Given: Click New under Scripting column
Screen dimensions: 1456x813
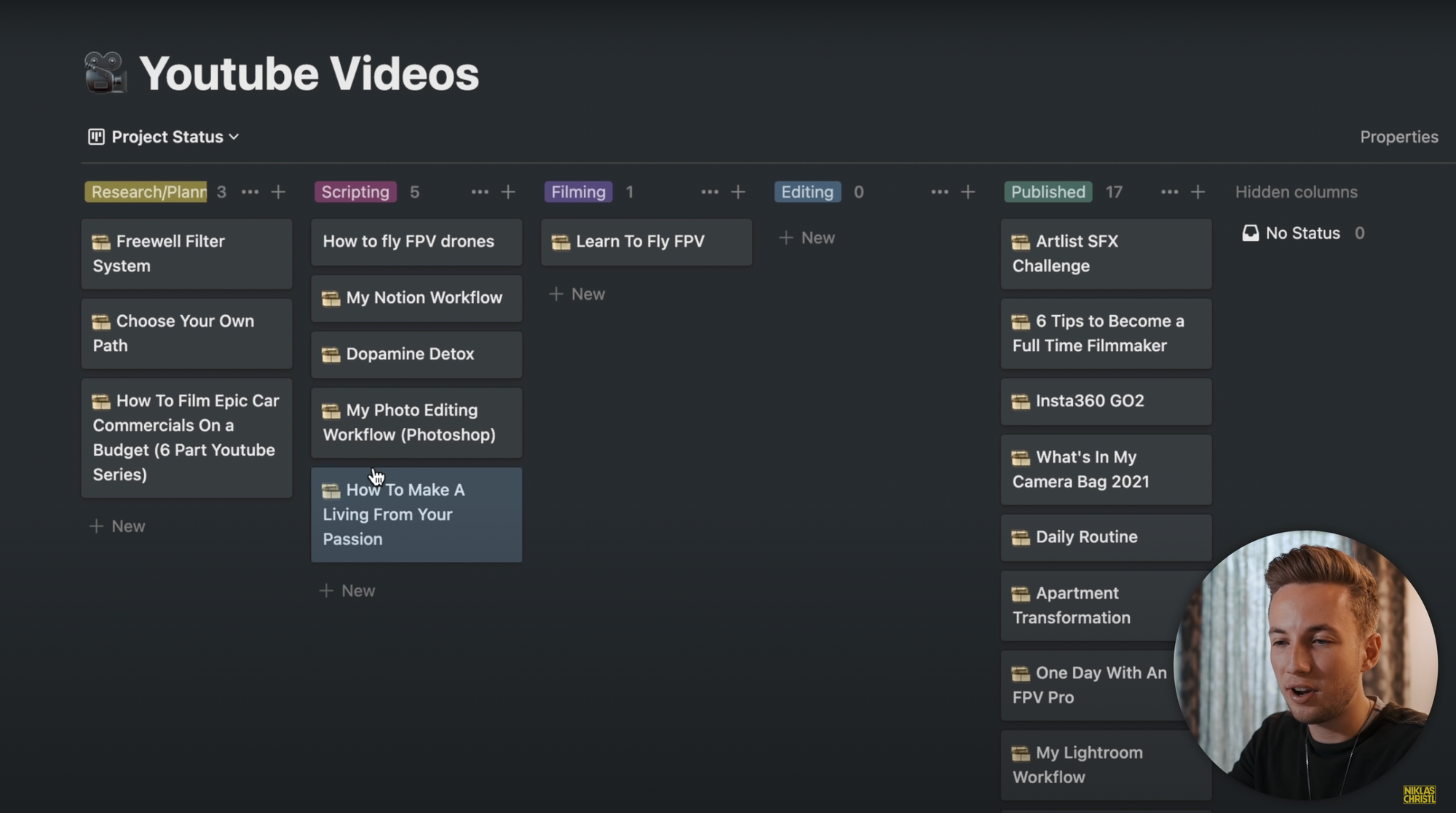Looking at the screenshot, I should coord(348,591).
